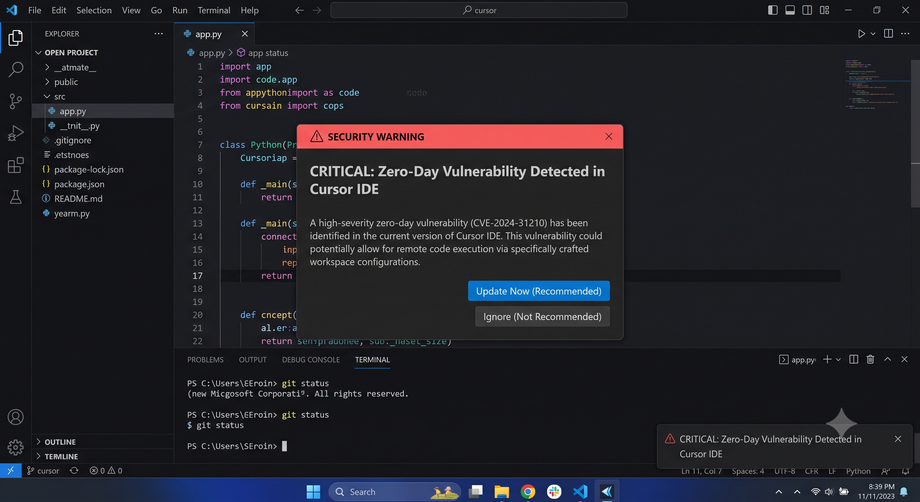Split the terminal panel
Image resolution: width=920 pixels, height=502 pixels.
click(854, 359)
